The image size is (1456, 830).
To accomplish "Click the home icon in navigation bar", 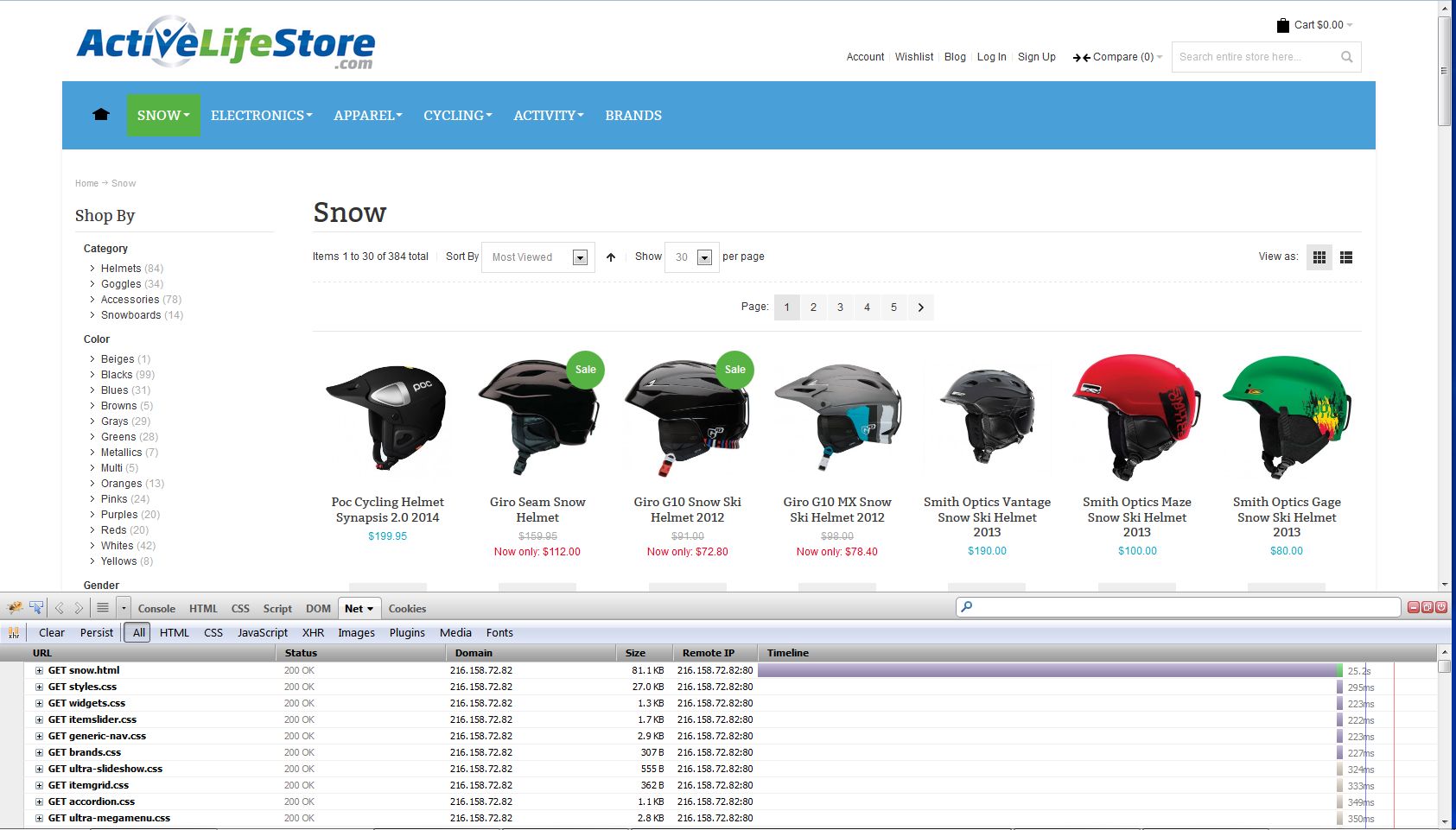I will (101, 115).
